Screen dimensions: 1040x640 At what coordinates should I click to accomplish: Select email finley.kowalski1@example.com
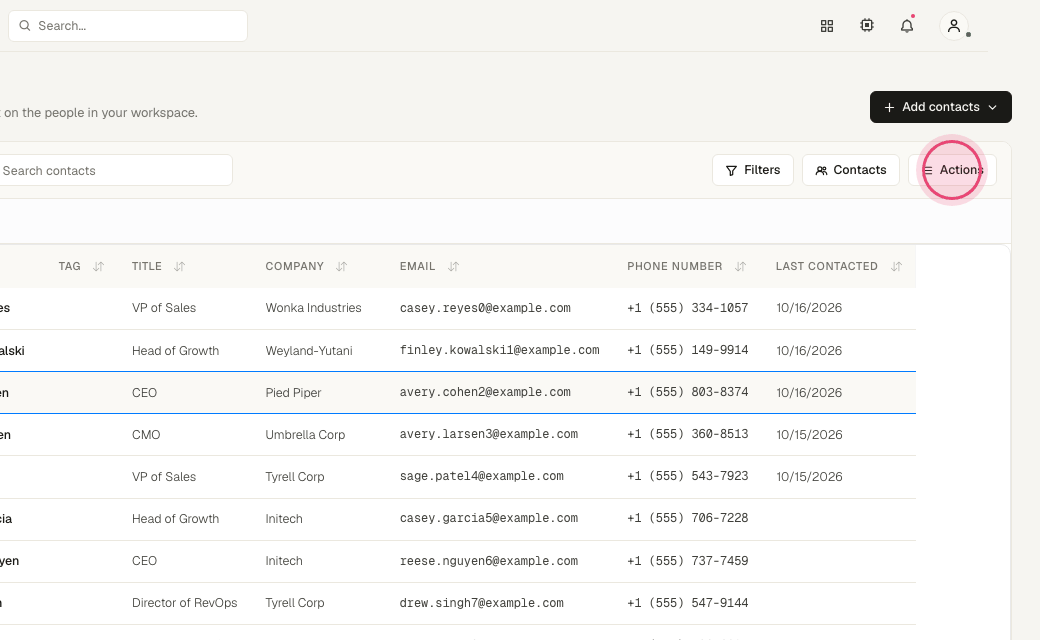[499, 350]
